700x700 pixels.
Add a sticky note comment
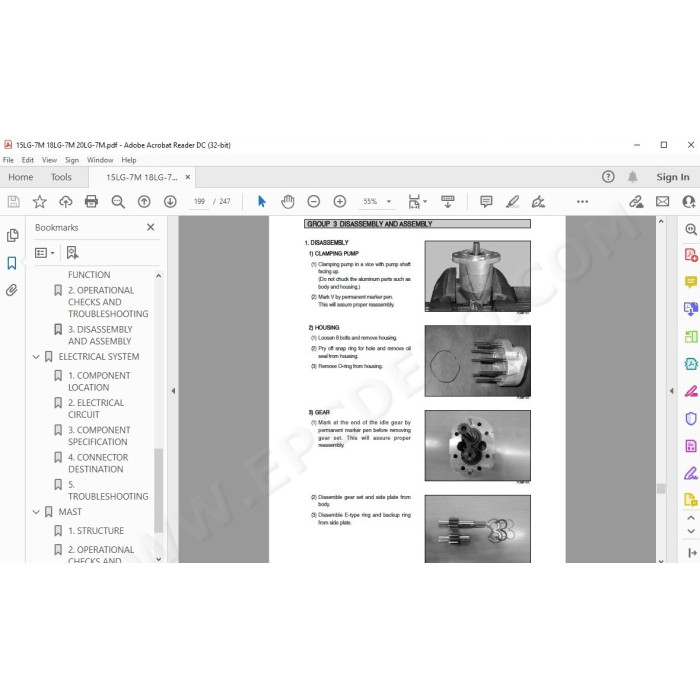point(486,202)
